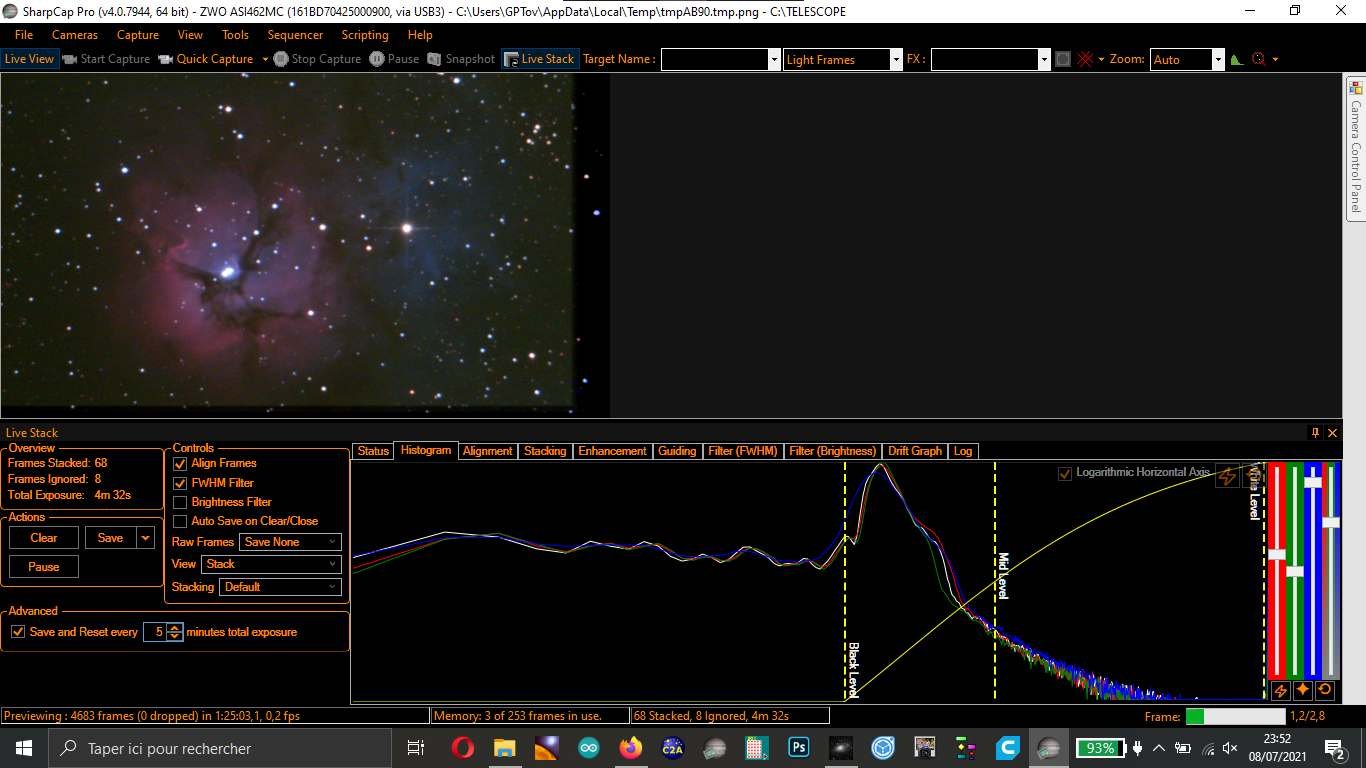Open the Cameras menu
The image size is (1366, 768).
pyautogui.click(x=75, y=35)
